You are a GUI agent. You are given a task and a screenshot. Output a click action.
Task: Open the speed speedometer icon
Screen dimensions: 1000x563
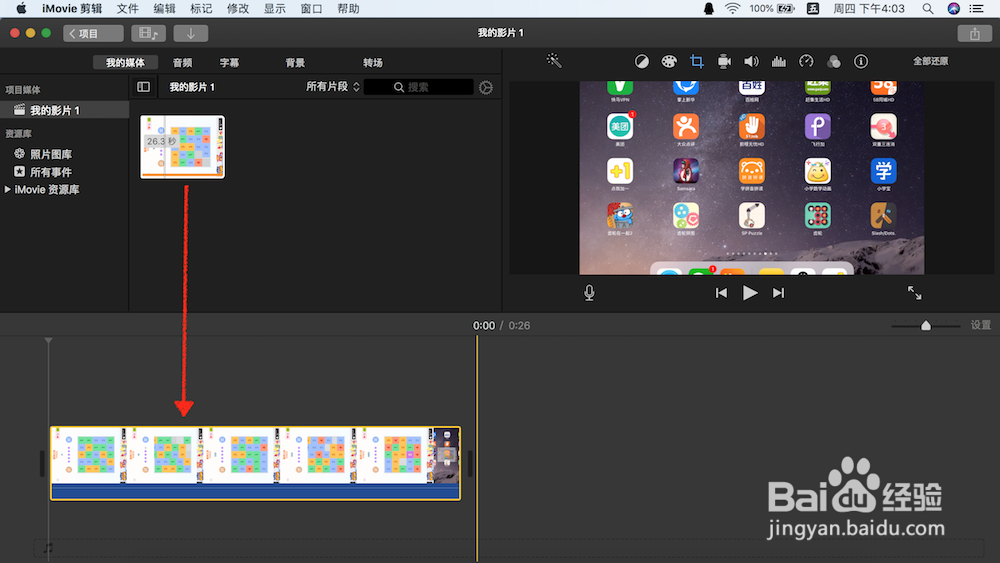click(x=806, y=61)
